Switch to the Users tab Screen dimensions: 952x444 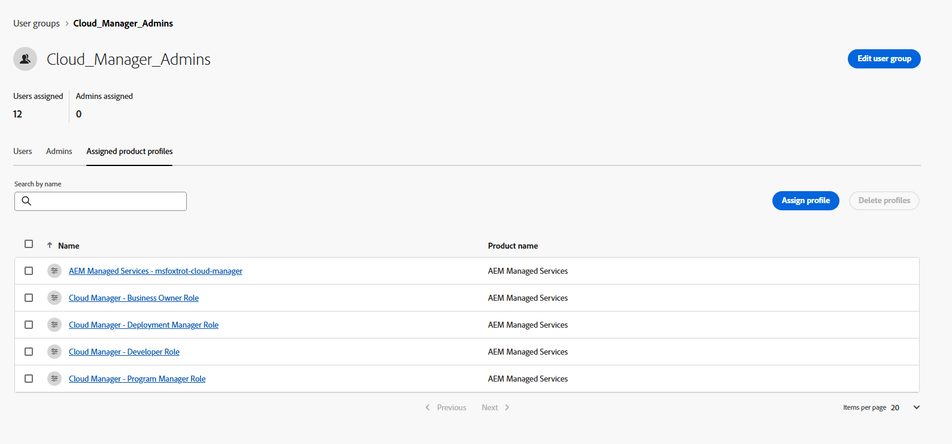(x=22, y=151)
